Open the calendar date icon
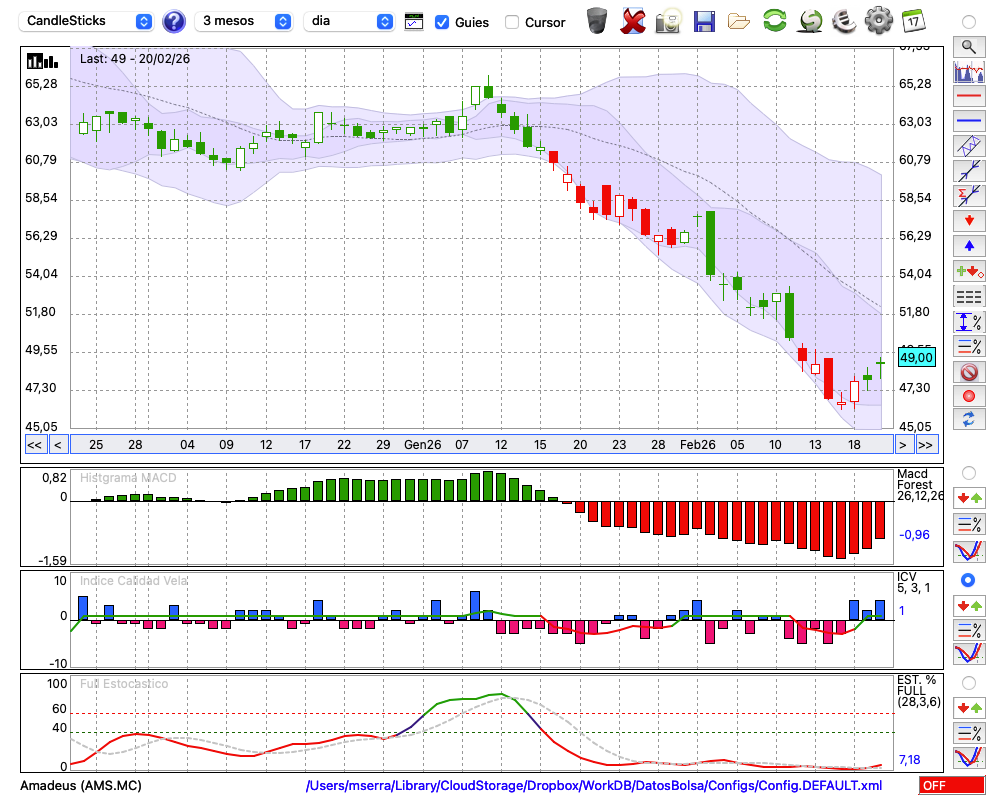The image size is (1000, 800). [913, 20]
